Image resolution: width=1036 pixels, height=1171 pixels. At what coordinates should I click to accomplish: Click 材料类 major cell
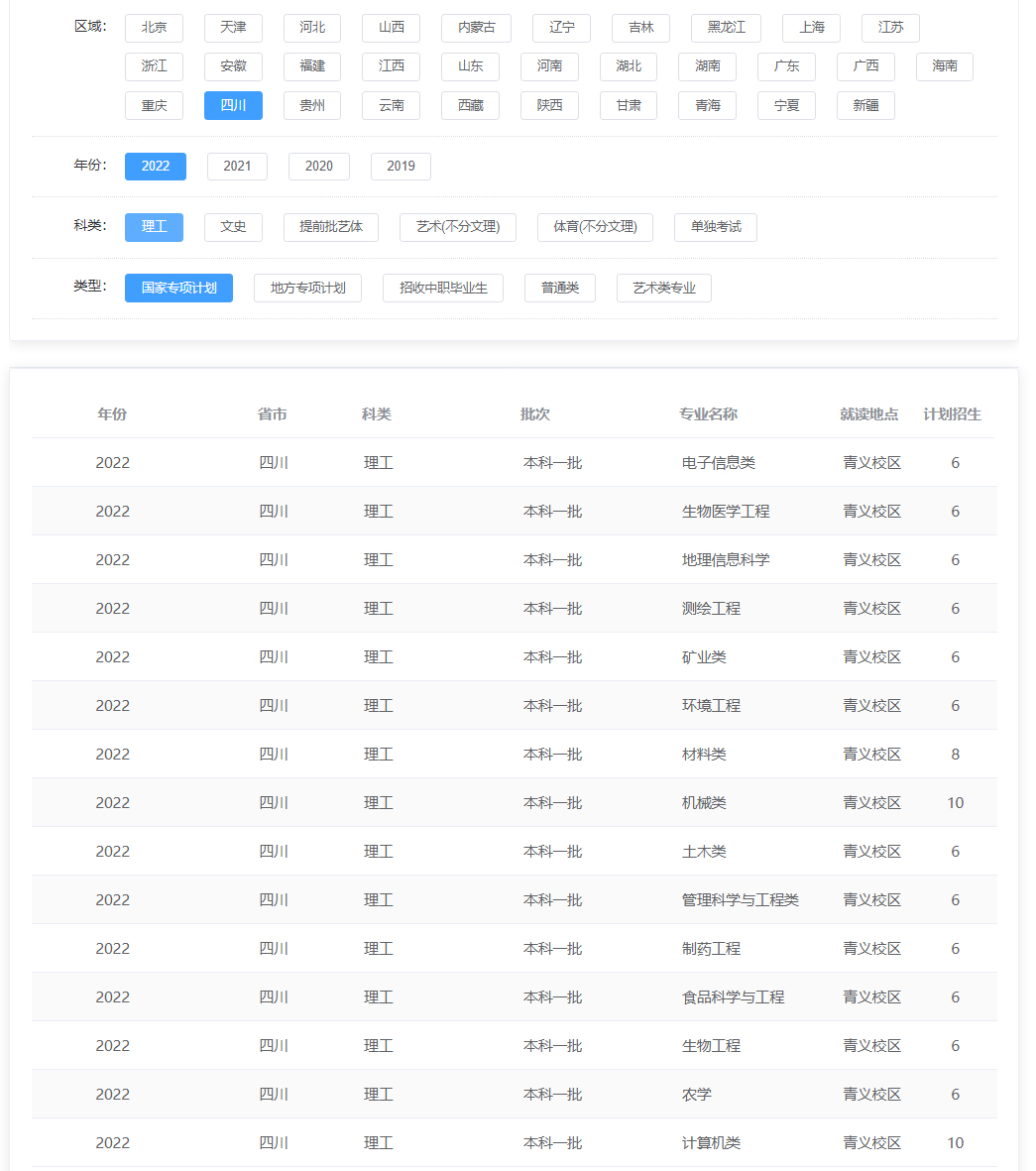pos(704,755)
